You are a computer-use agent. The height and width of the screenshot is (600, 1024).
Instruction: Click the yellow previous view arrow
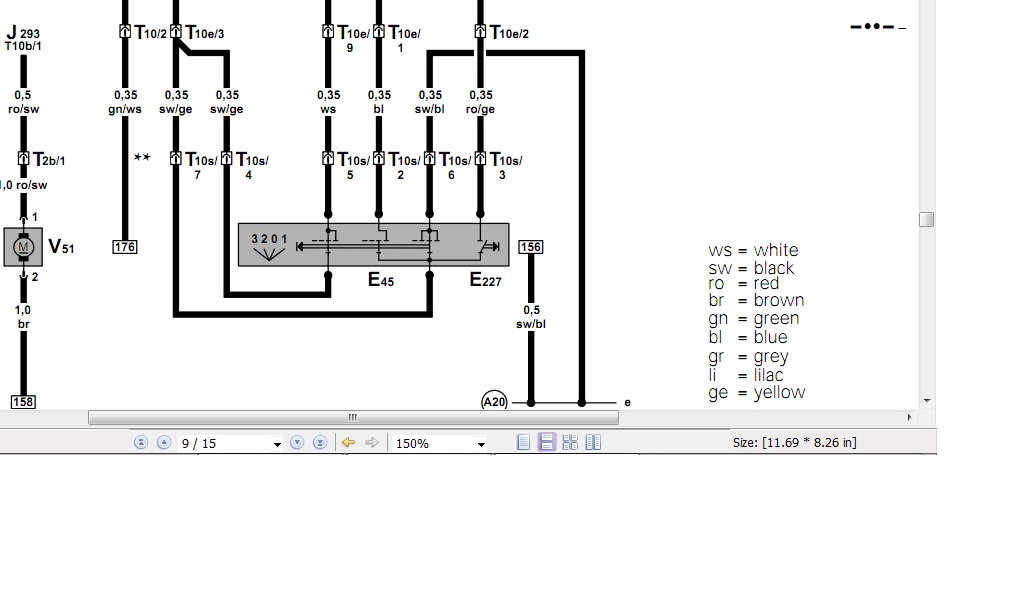(348, 443)
